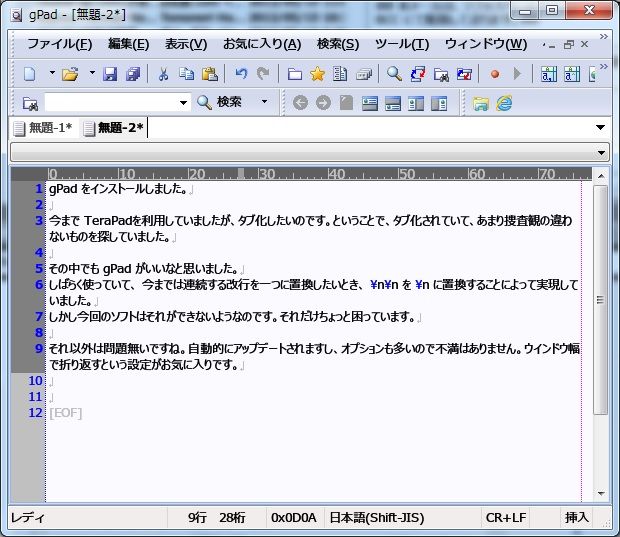Screen dimensions: 620x537
Task: Paste with the clipboard icon
Action: coord(210,74)
